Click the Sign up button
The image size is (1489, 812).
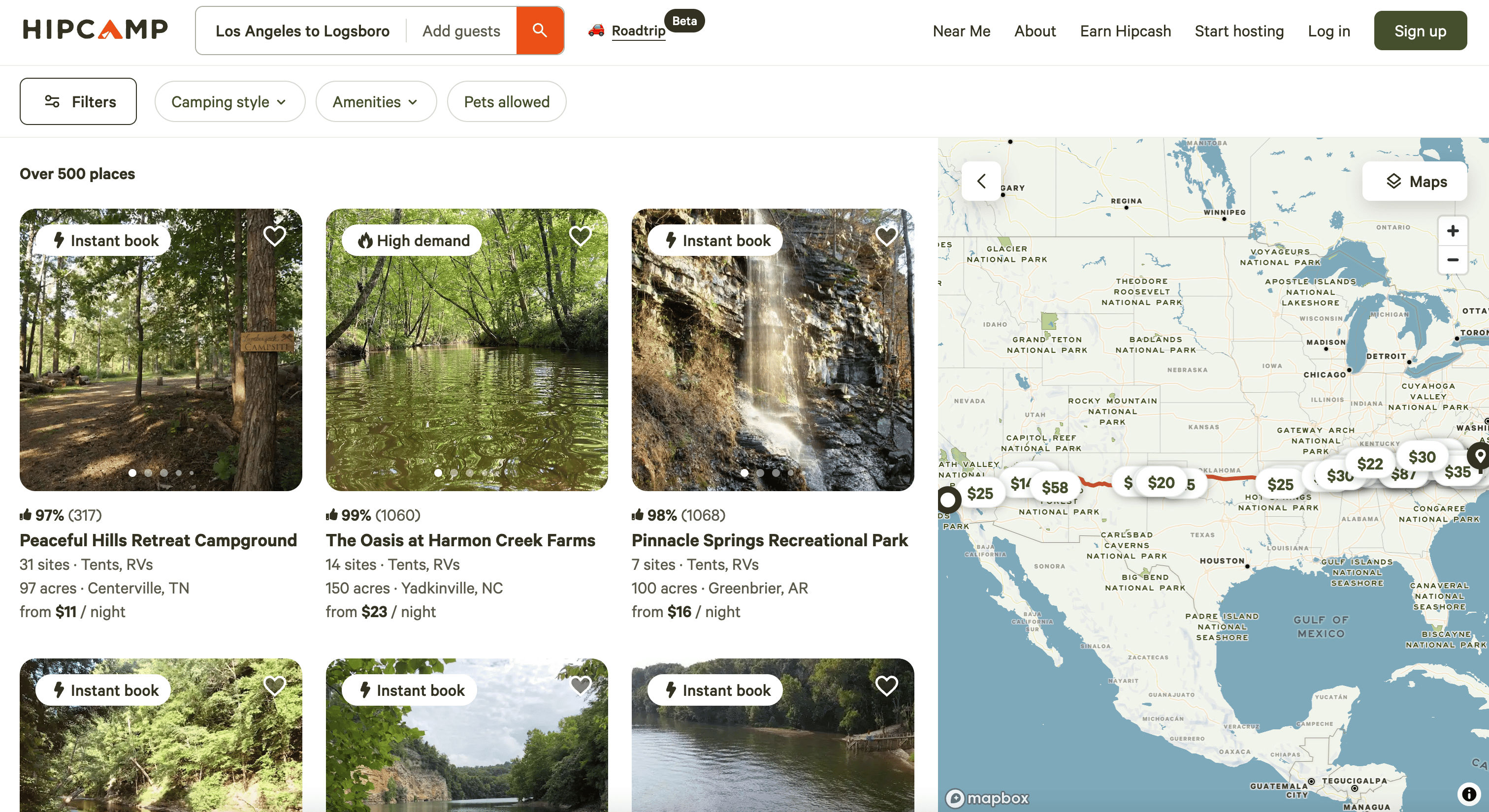point(1420,31)
